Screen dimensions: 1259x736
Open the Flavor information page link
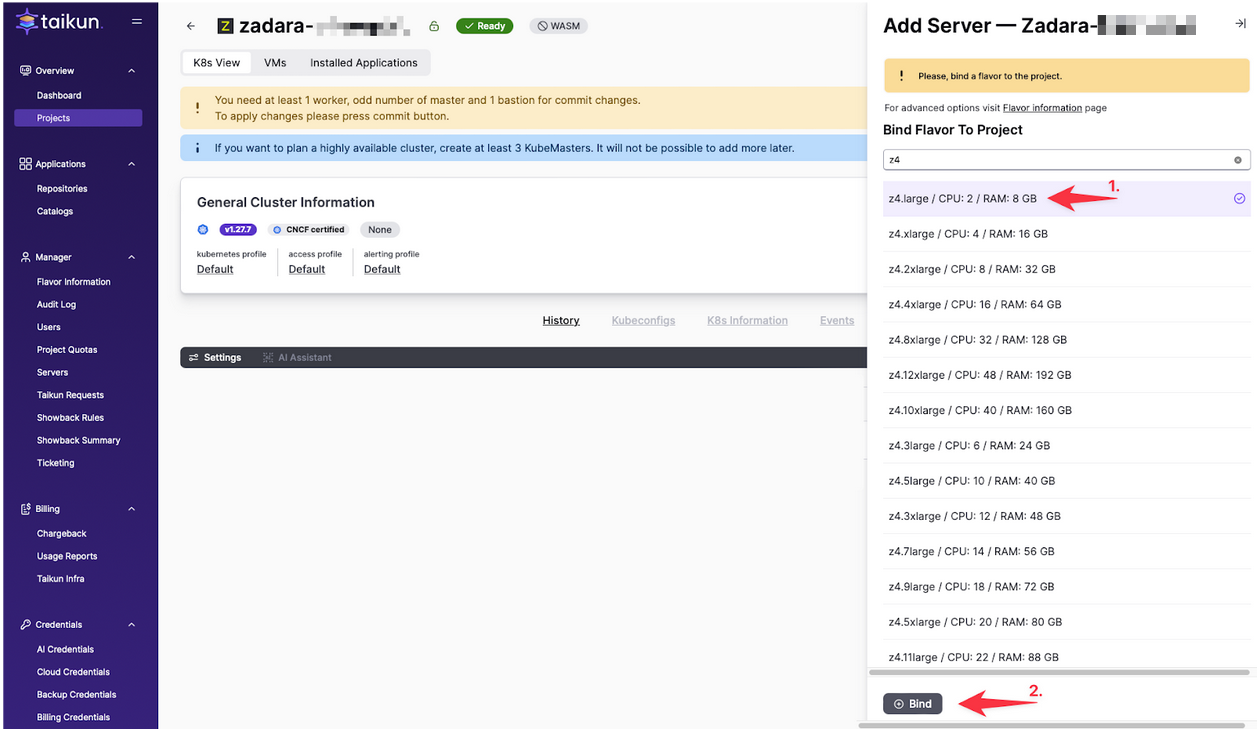1042,108
